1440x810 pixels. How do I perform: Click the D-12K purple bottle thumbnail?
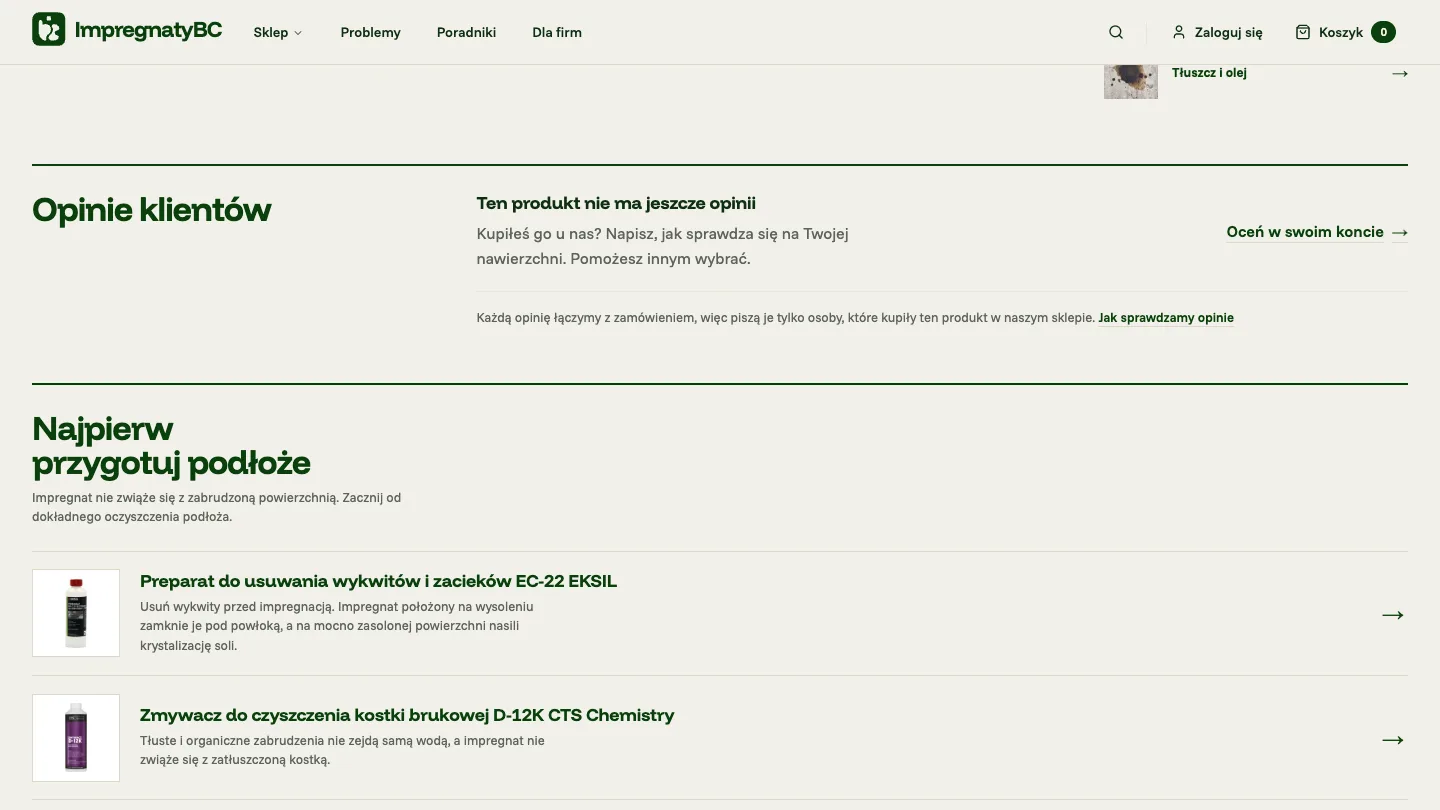[x=76, y=738]
